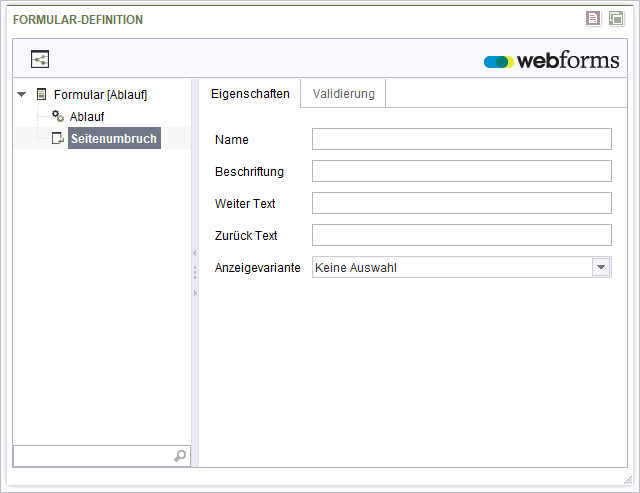Click into the Name input field
Screen dimensions: 640x493
pyautogui.click(x=462, y=139)
